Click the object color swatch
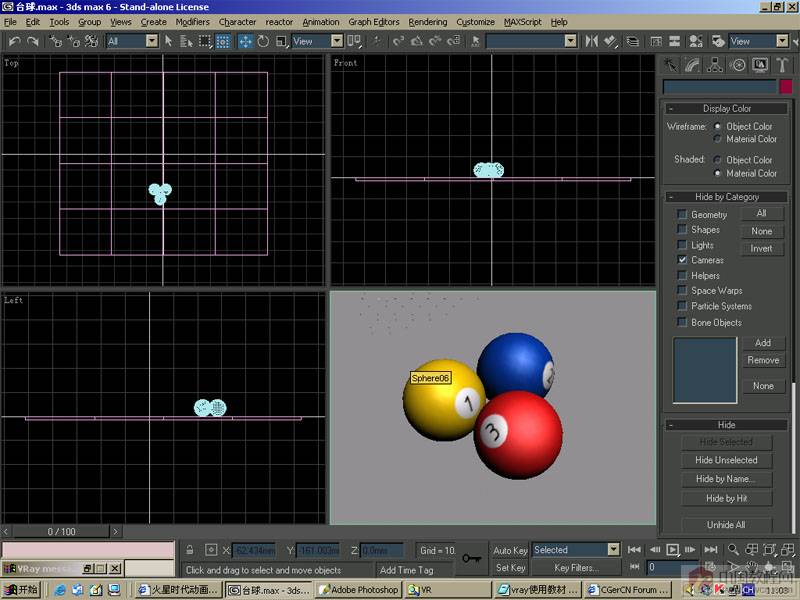The height and width of the screenshot is (600, 800). point(785,87)
